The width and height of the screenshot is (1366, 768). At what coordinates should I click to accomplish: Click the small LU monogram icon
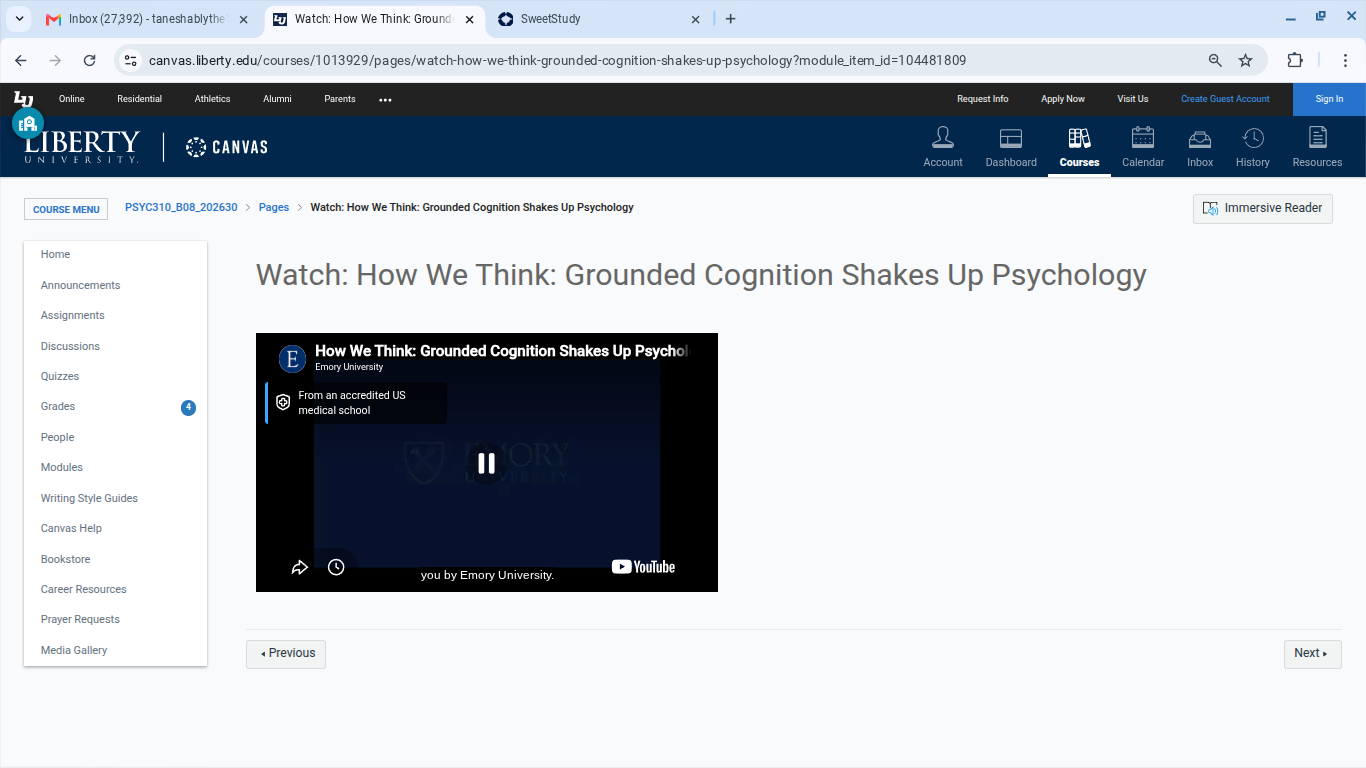[x=23, y=98]
